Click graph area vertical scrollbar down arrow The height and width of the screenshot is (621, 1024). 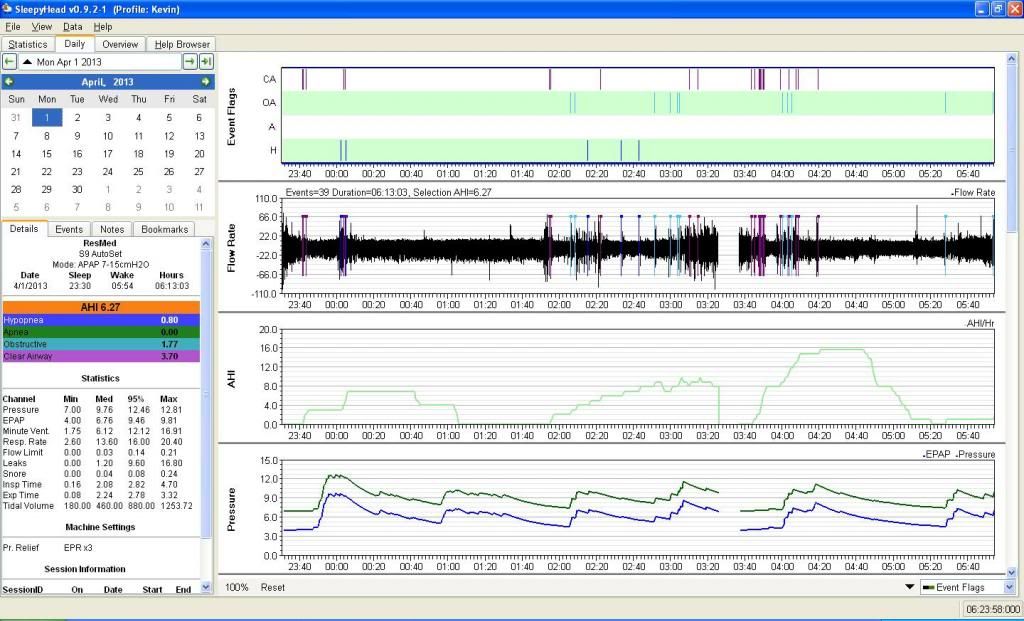tap(1012, 572)
